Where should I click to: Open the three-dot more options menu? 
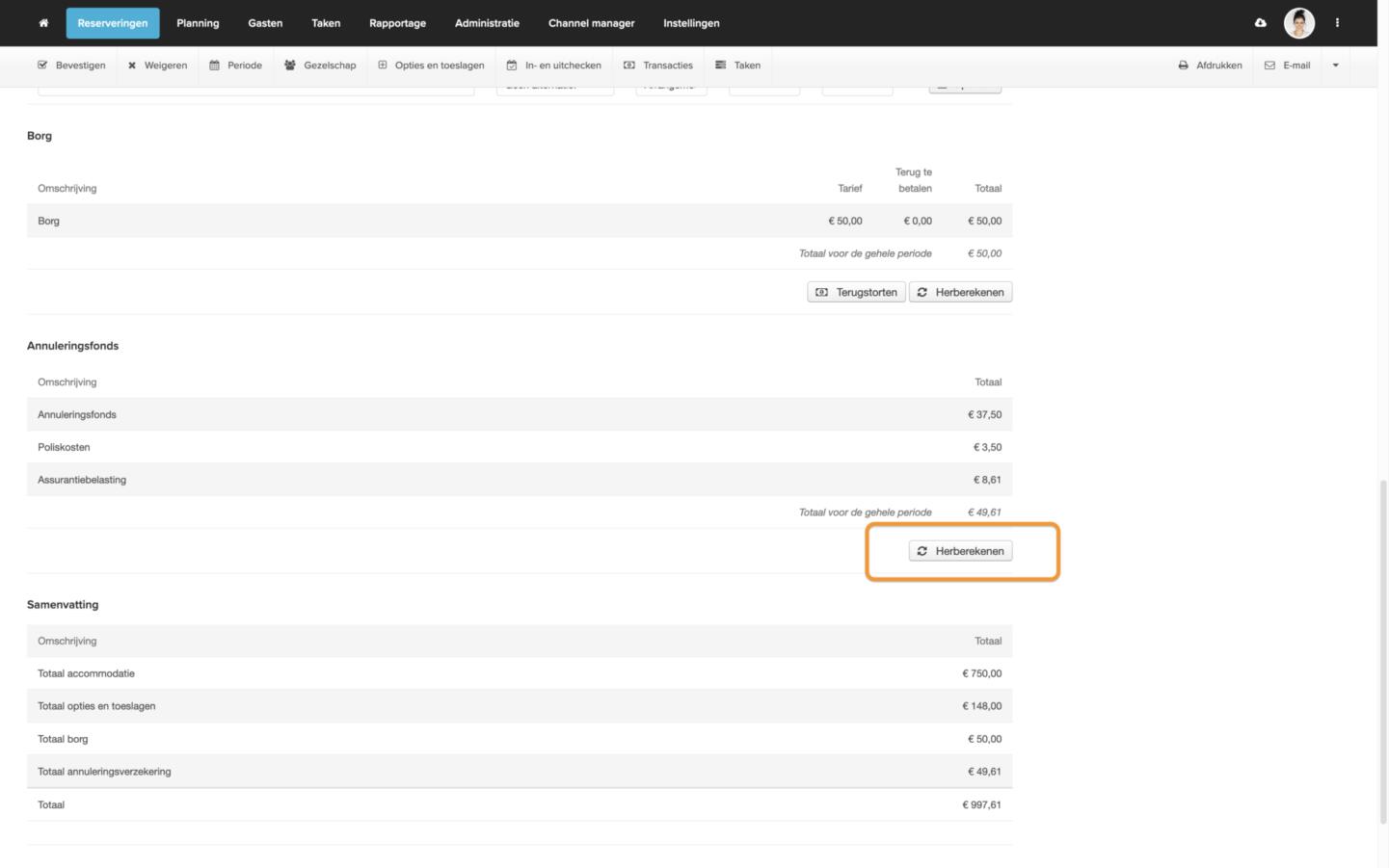tap(1337, 23)
